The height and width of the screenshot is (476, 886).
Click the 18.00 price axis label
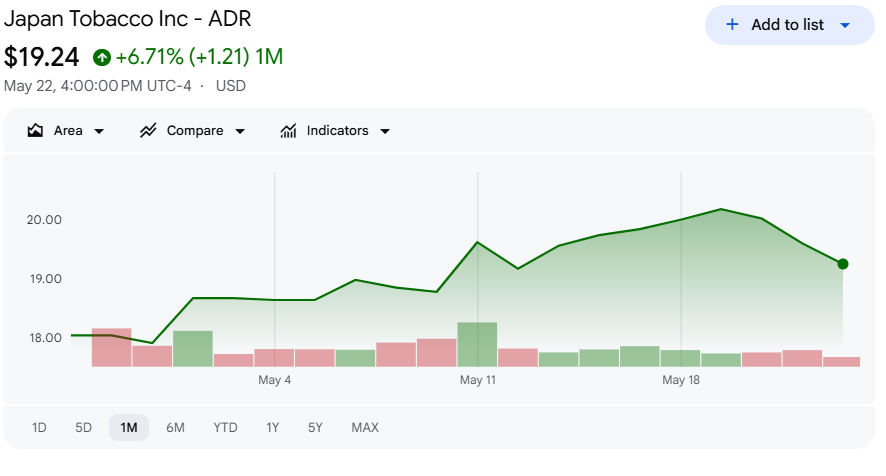[x=45, y=338]
